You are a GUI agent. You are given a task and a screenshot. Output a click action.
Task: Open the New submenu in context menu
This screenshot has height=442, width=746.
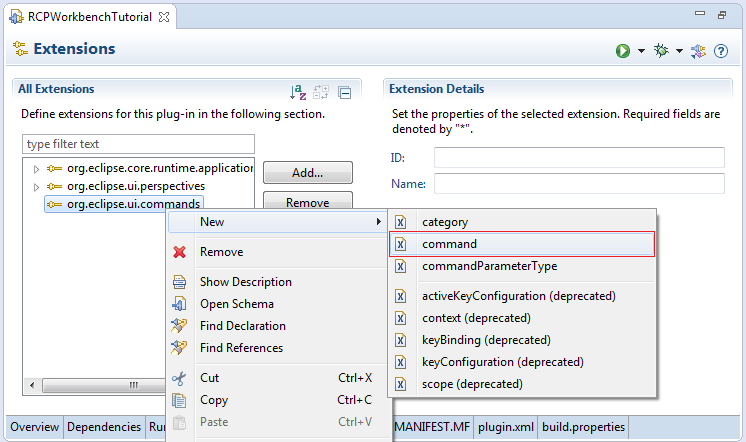click(x=278, y=222)
